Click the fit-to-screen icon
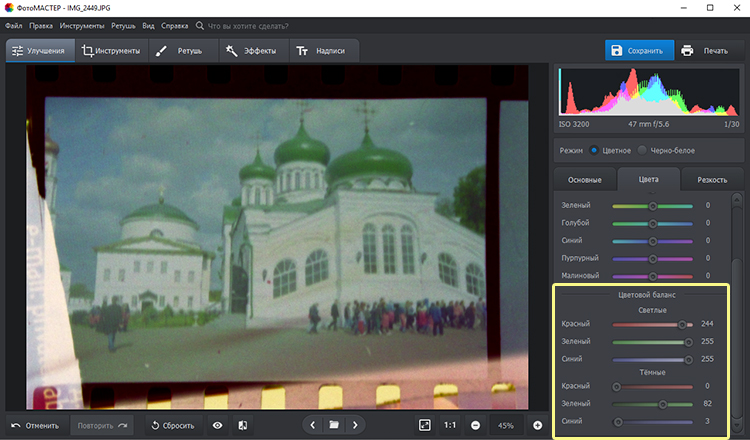 click(x=424, y=425)
